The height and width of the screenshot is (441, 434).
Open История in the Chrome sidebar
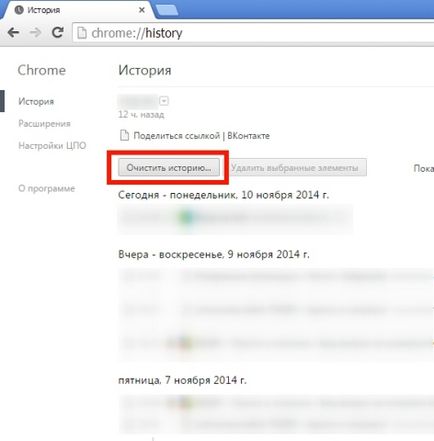pos(36,101)
